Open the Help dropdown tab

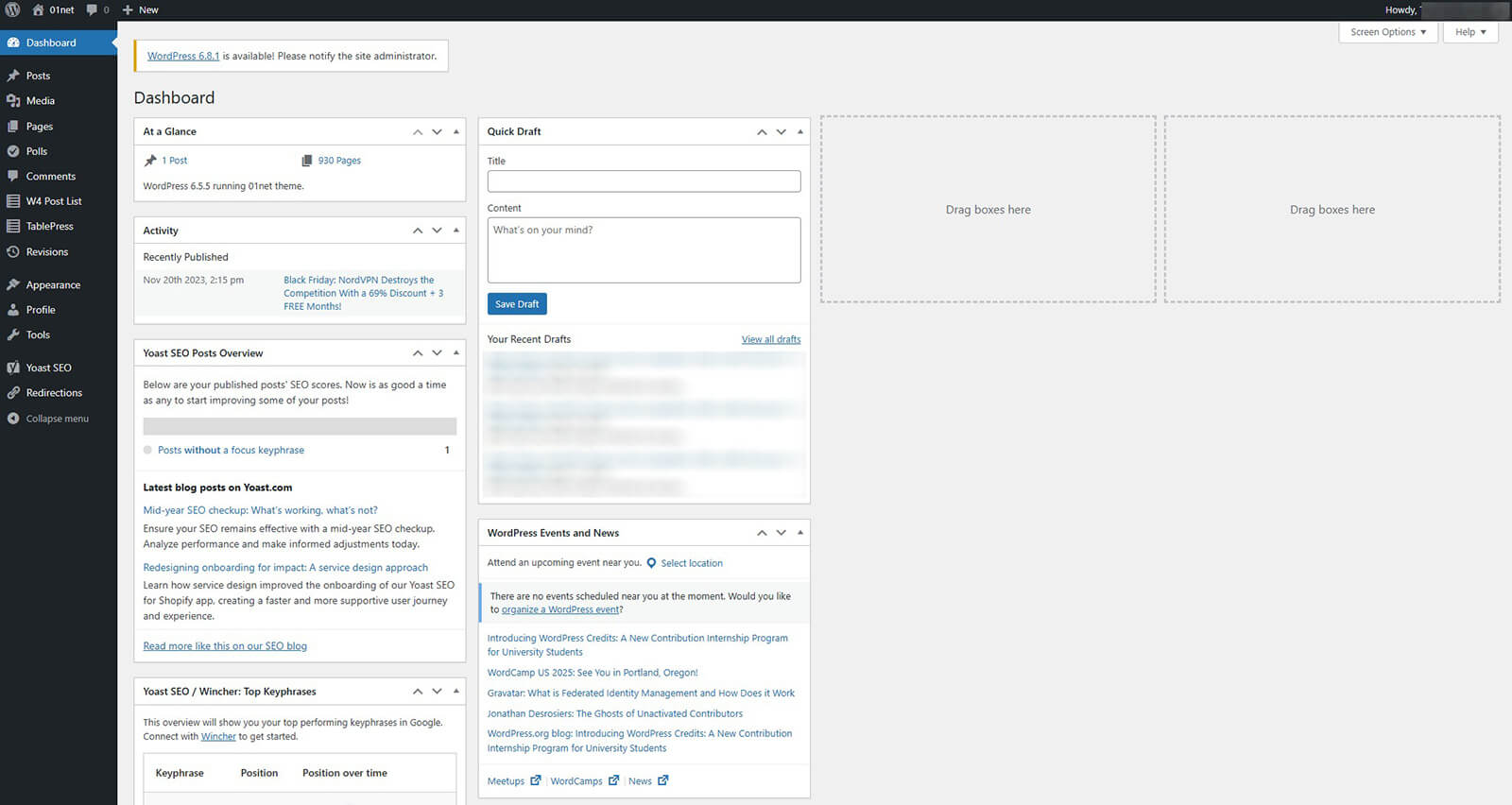point(1470,32)
